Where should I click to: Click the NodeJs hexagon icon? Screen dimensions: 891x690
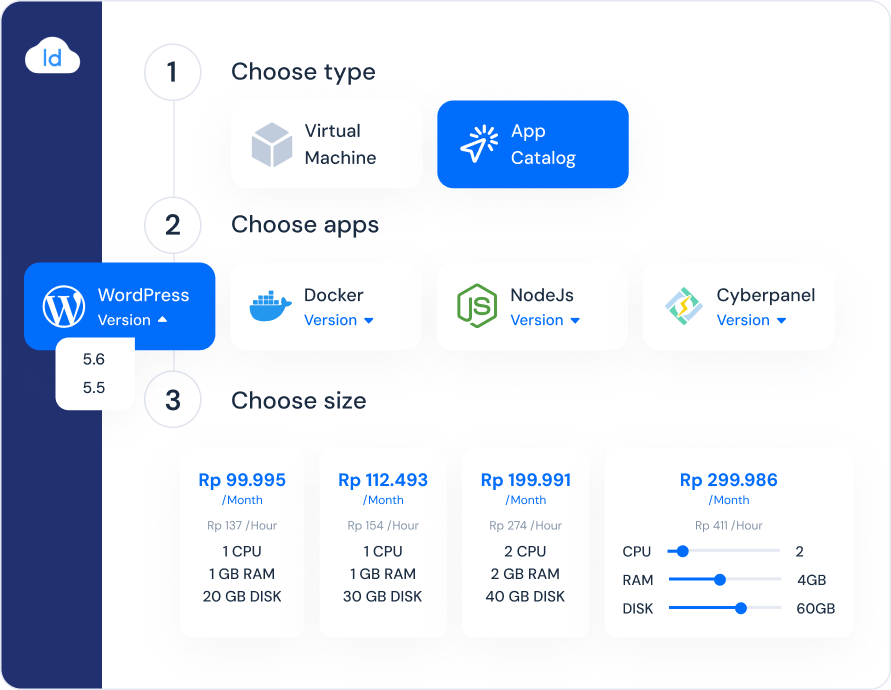[477, 307]
